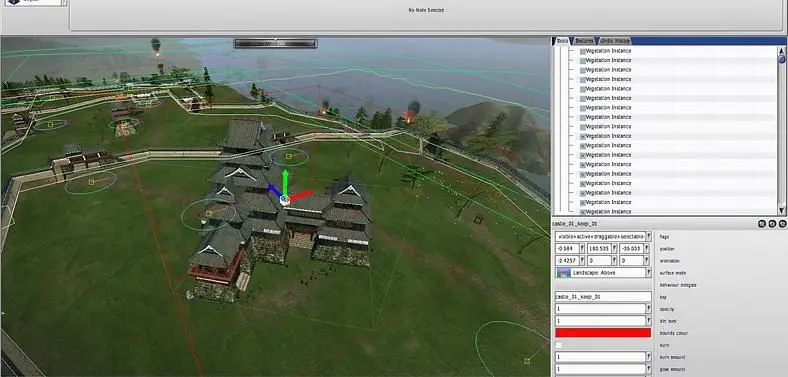Screen dimensions: 788x377
Task: Click the arrow beside the dirt level value
Action: click(x=648, y=321)
